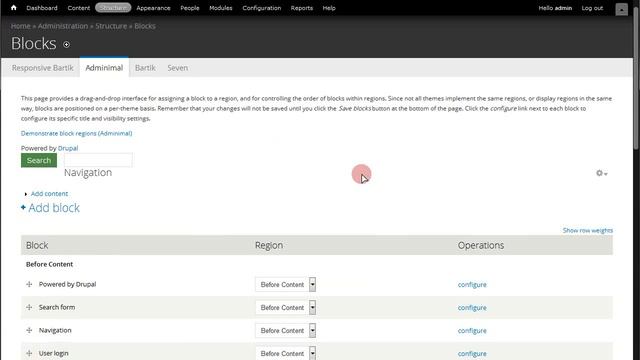Follow Administration breadcrumb link
The height and width of the screenshot is (360, 640).
(x=63, y=26)
